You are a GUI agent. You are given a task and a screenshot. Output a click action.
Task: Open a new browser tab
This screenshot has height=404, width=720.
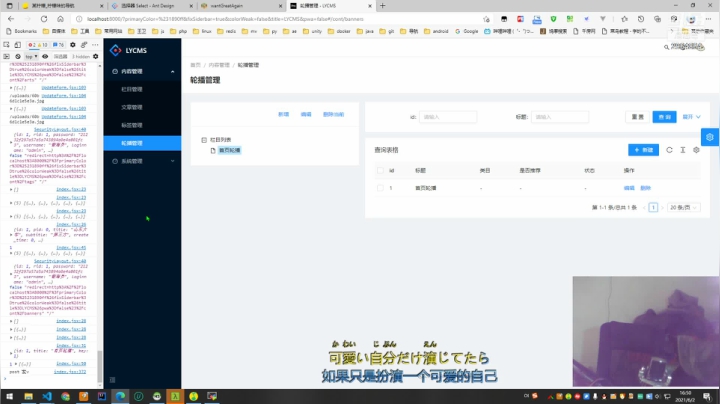point(382,6)
